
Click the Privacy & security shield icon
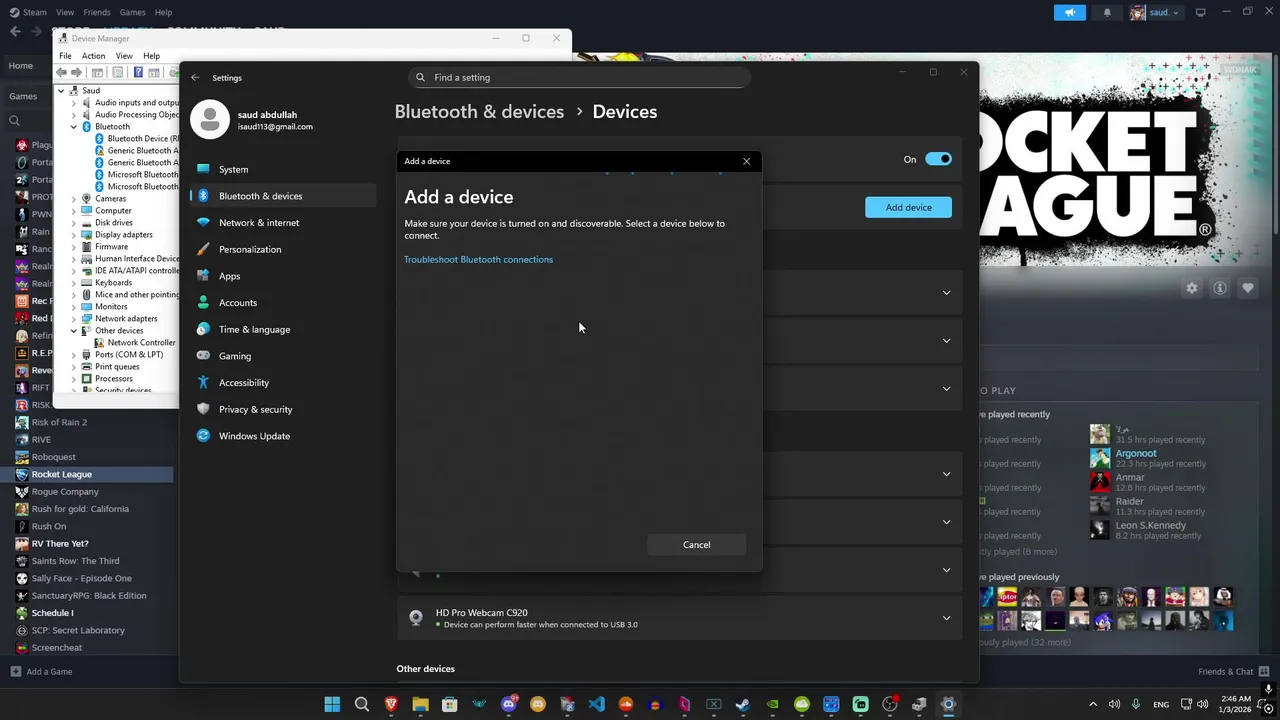click(203, 409)
